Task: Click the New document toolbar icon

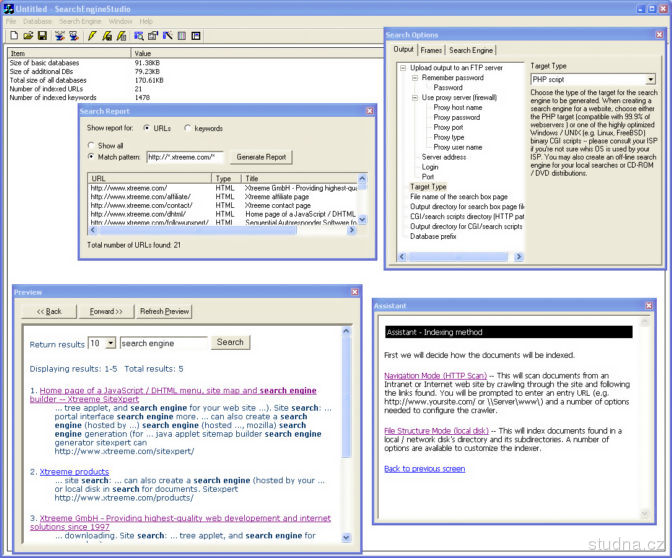Action: (x=13, y=36)
